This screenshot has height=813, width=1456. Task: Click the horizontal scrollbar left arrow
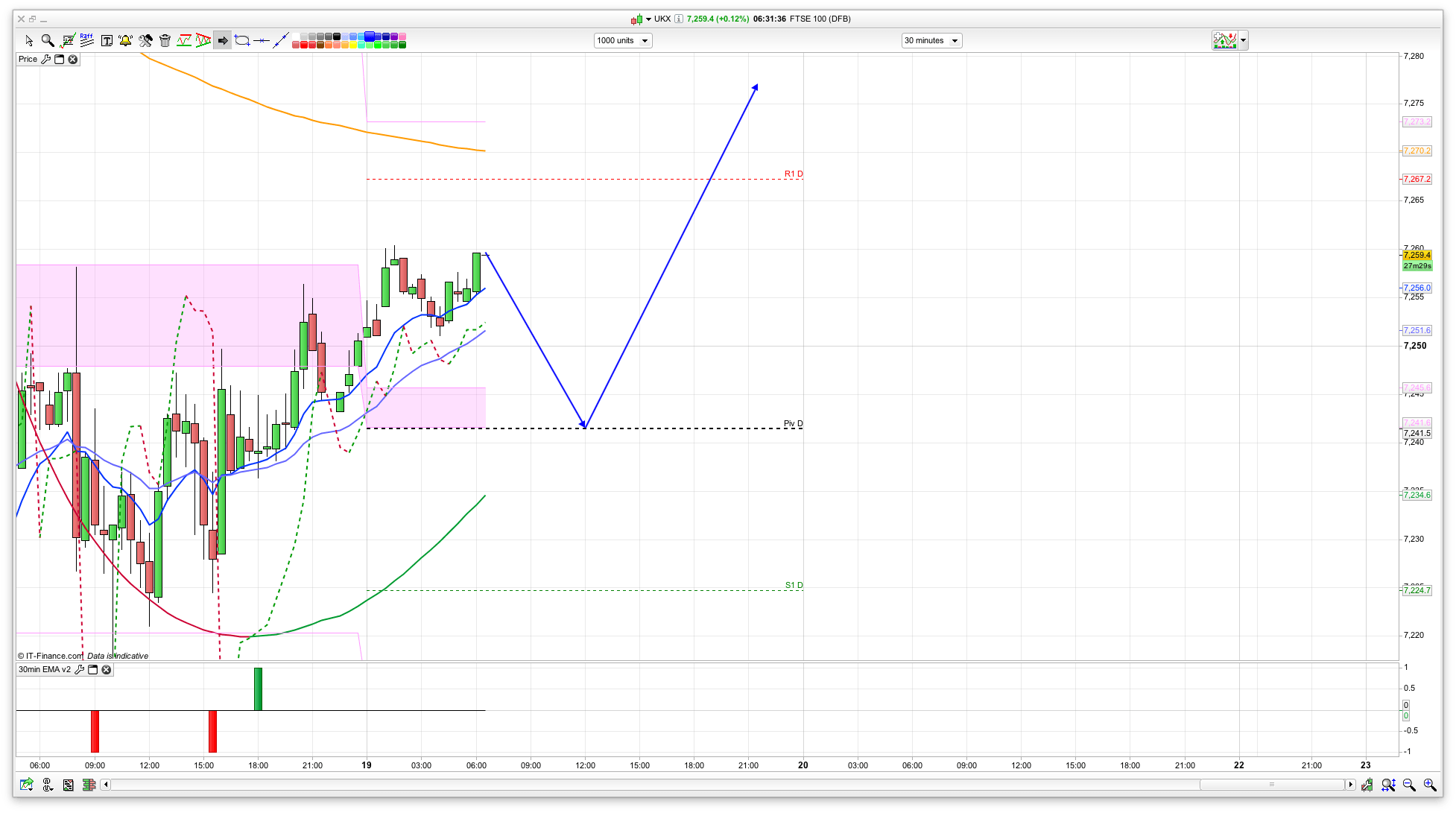[x=106, y=784]
